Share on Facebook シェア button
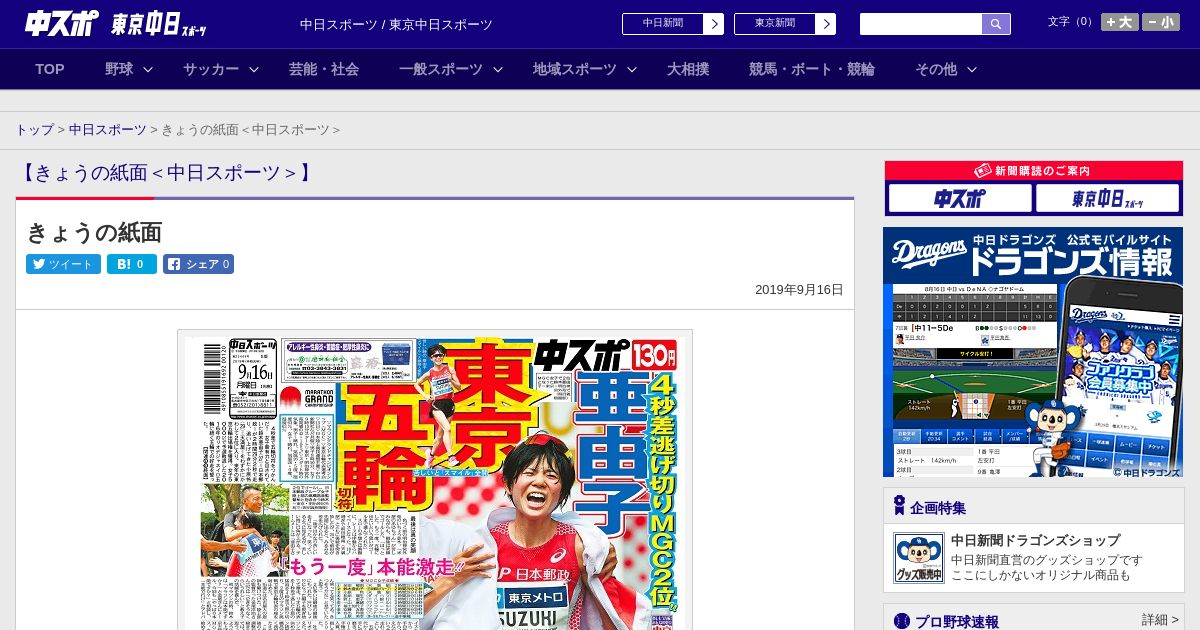Screen dimensions: 1200x630 coord(198,264)
